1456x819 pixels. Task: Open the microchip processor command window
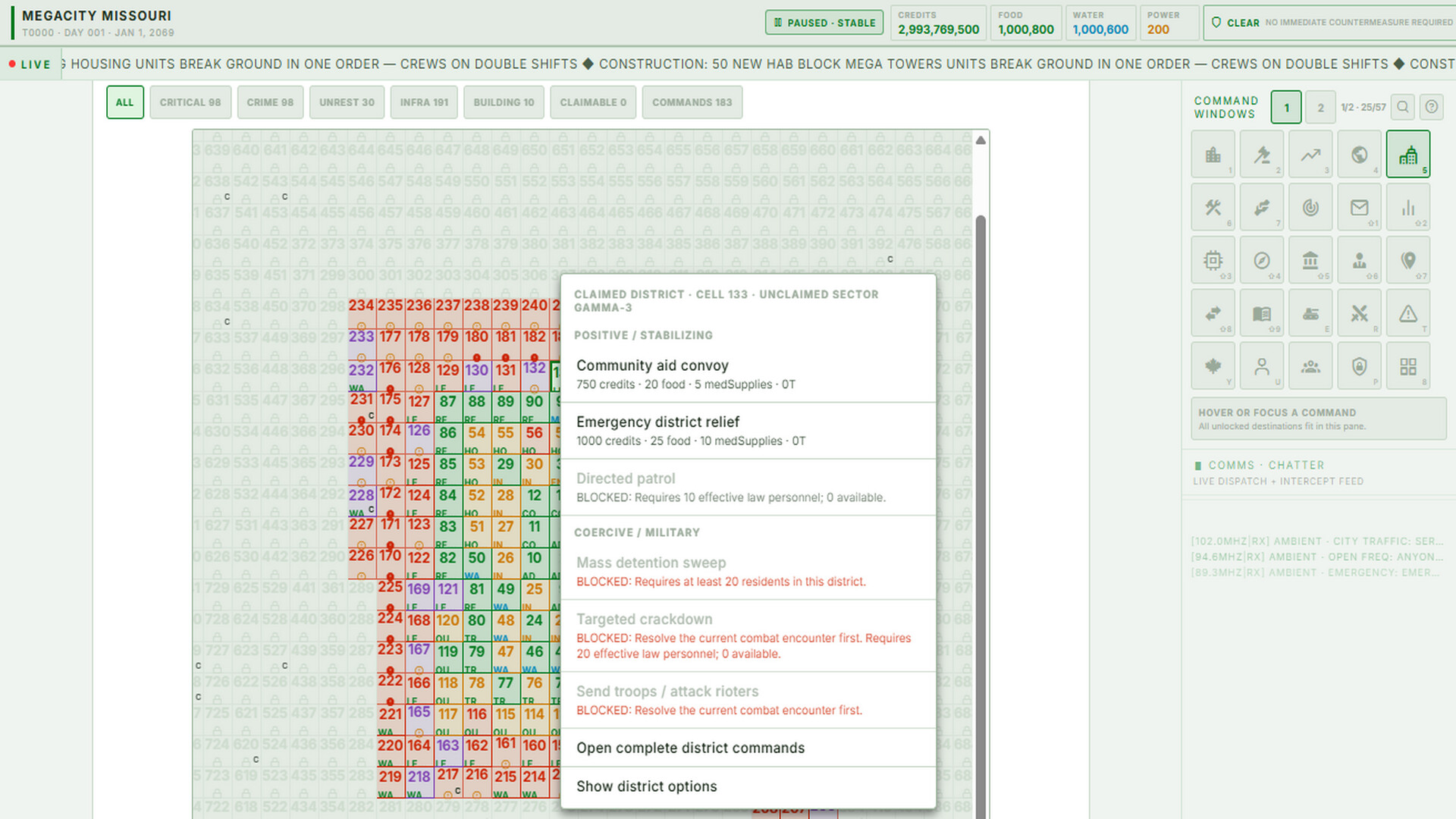(1213, 260)
